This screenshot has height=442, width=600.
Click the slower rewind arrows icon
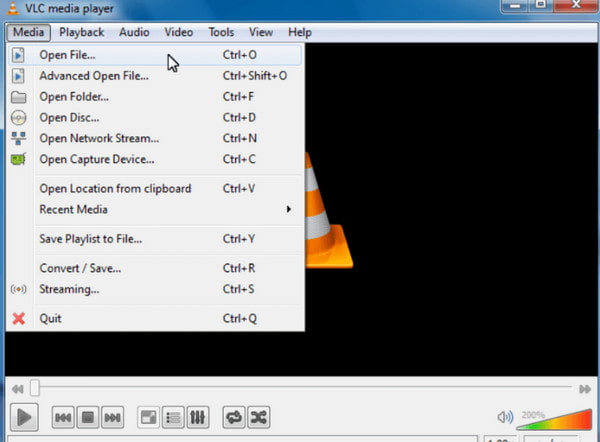pos(18,389)
